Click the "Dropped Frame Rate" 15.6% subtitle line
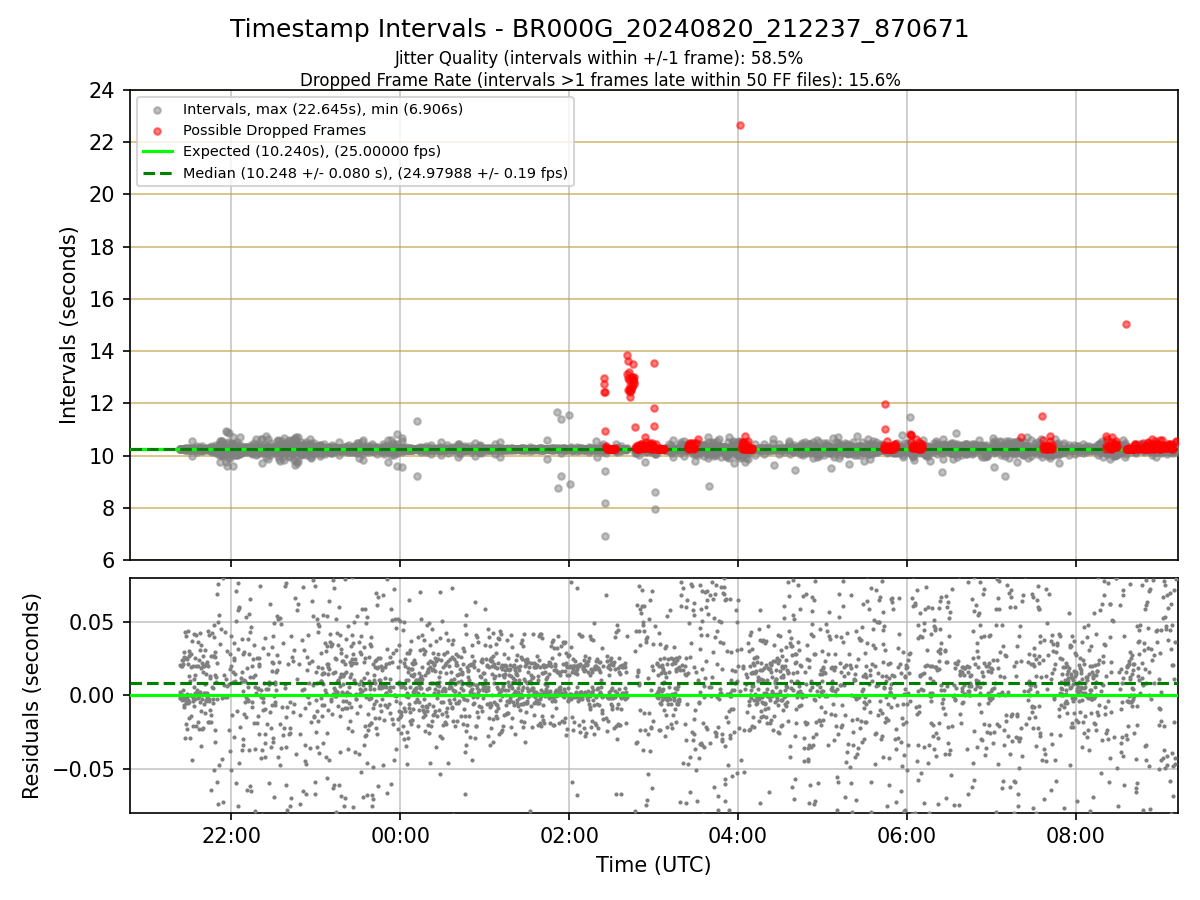The height and width of the screenshot is (900, 1200). click(599, 80)
